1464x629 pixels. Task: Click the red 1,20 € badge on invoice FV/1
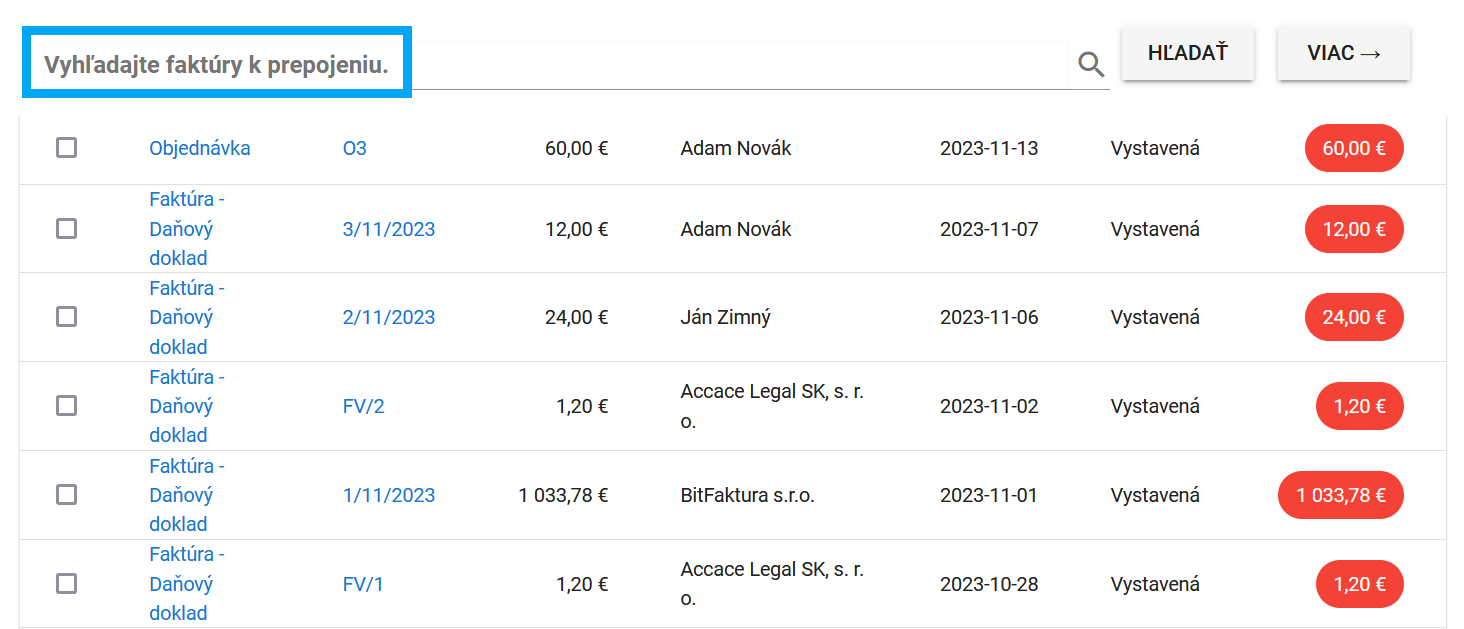pyautogui.click(x=1359, y=583)
